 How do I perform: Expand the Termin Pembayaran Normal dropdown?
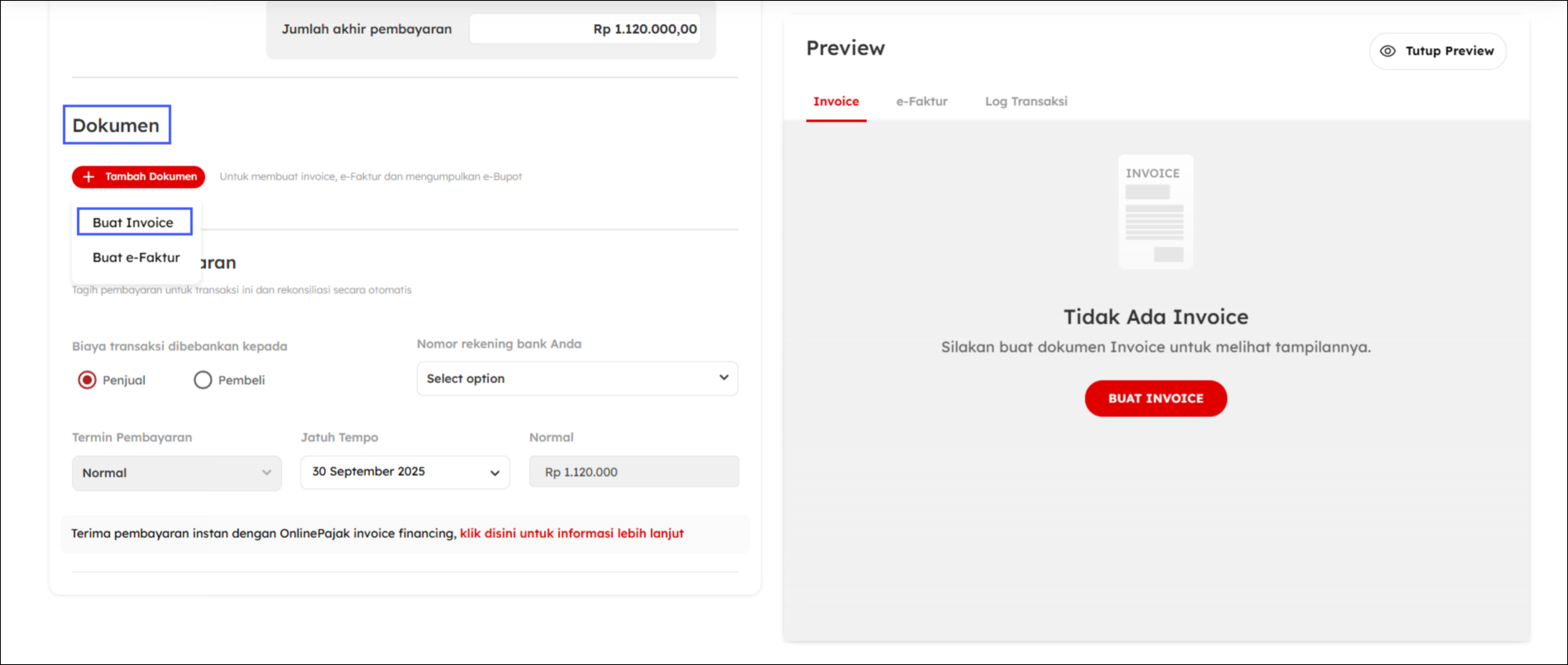[x=177, y=473]
